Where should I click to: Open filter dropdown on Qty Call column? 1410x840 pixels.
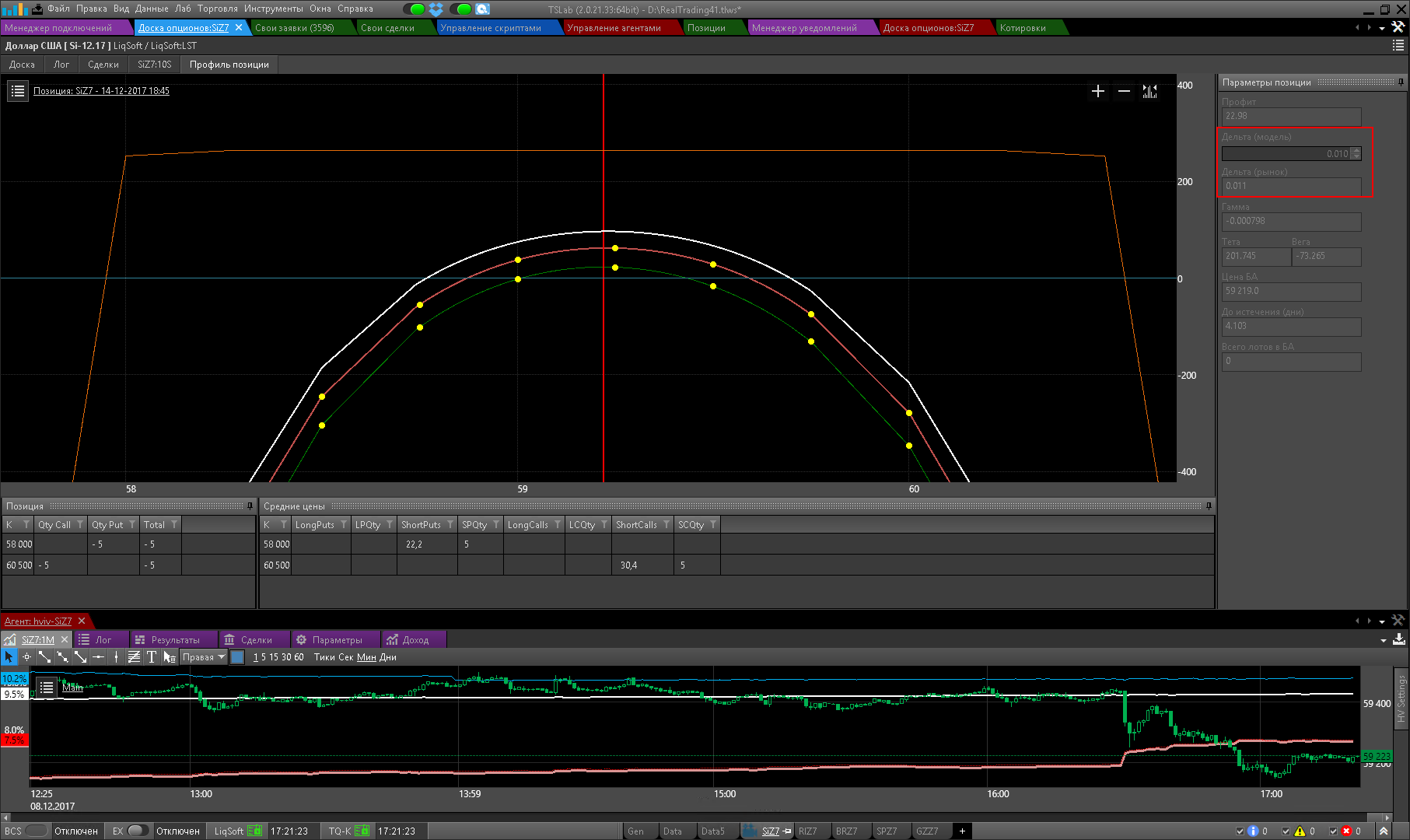coord(80,525)
